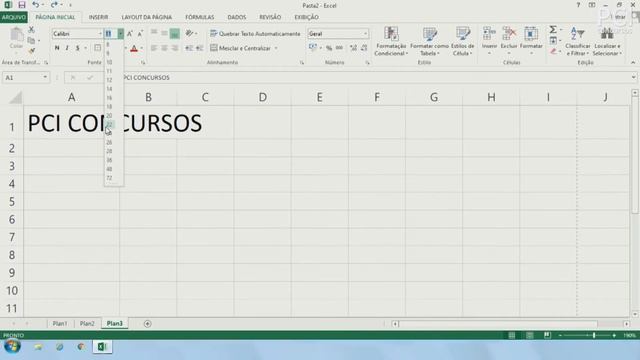Open the font color dropdown arrow
This screenshot has height=360, width=640.
(142, 48)
